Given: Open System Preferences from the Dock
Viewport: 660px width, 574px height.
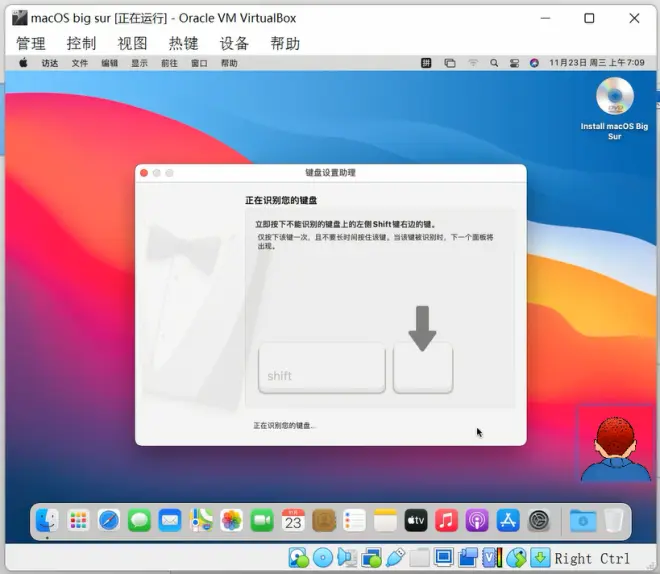Looking at the screenshot, I should 539,521.
